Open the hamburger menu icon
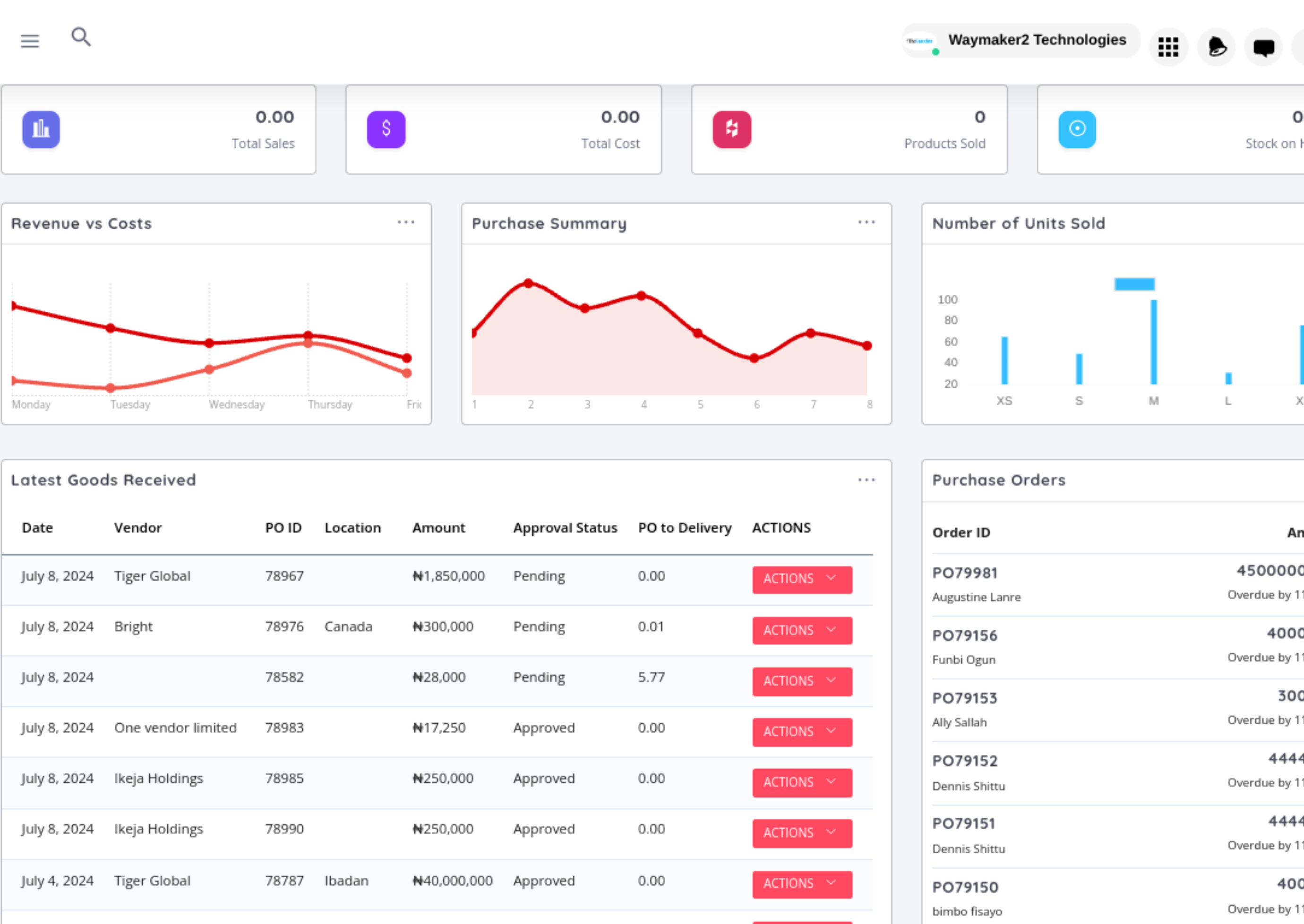Screen dimensions: 1304x924 tap(30, 41)
